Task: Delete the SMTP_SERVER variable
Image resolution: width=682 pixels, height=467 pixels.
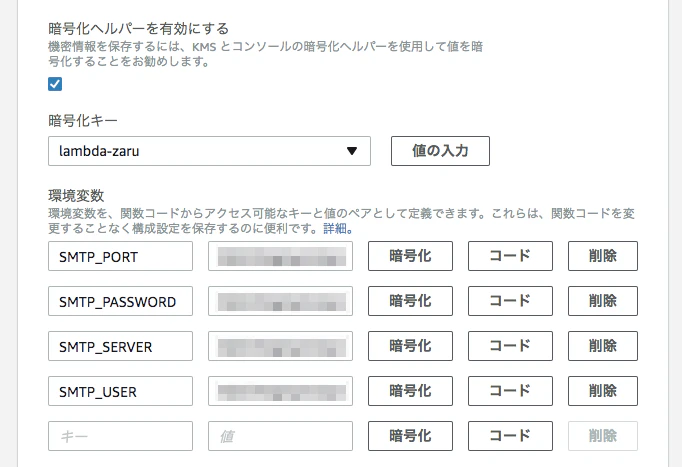Action: pos(603,346)
